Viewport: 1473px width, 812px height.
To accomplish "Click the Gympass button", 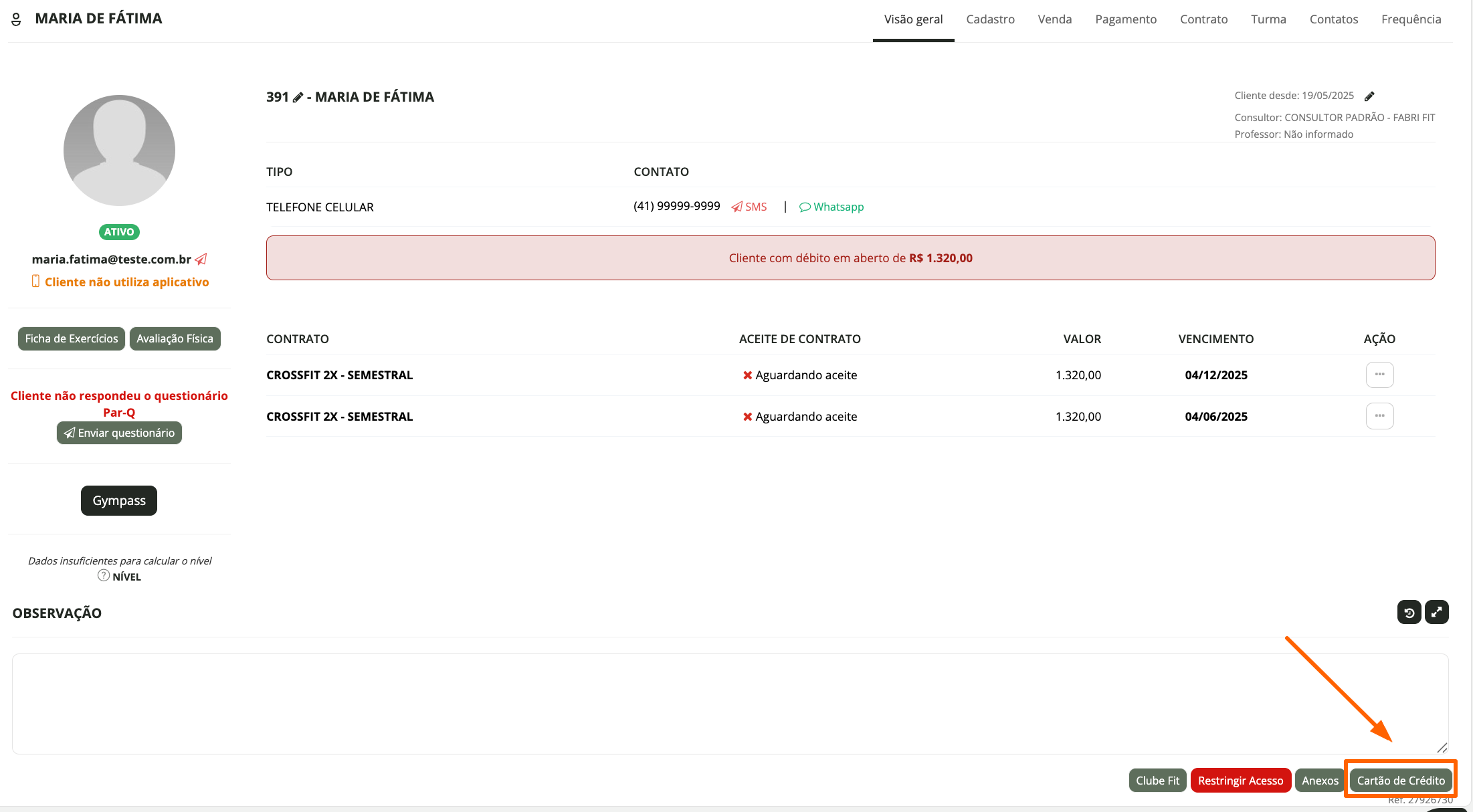I will [119, 500].
